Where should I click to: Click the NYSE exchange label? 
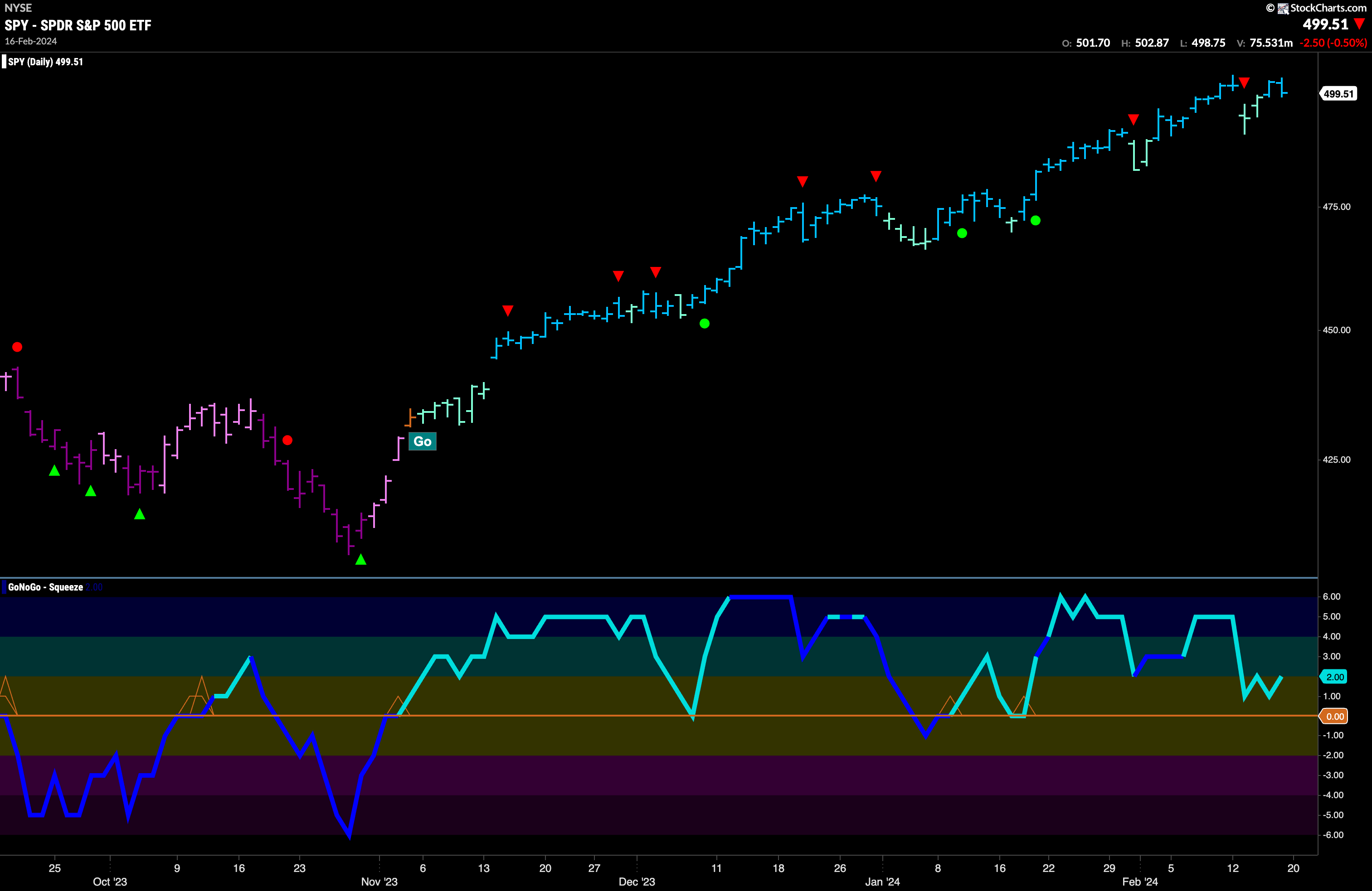(x=19, y=8)
